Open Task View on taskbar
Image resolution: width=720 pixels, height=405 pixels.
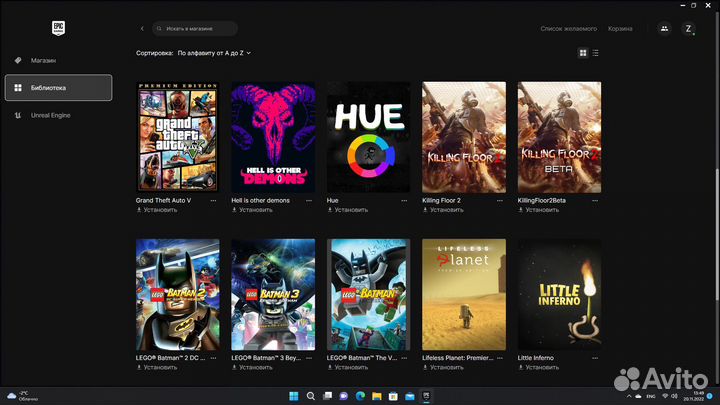pos(327,396)
